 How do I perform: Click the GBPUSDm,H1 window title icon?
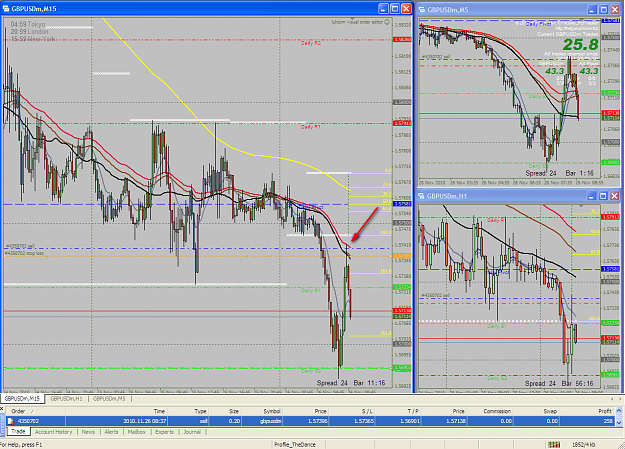tap(422, 196)
